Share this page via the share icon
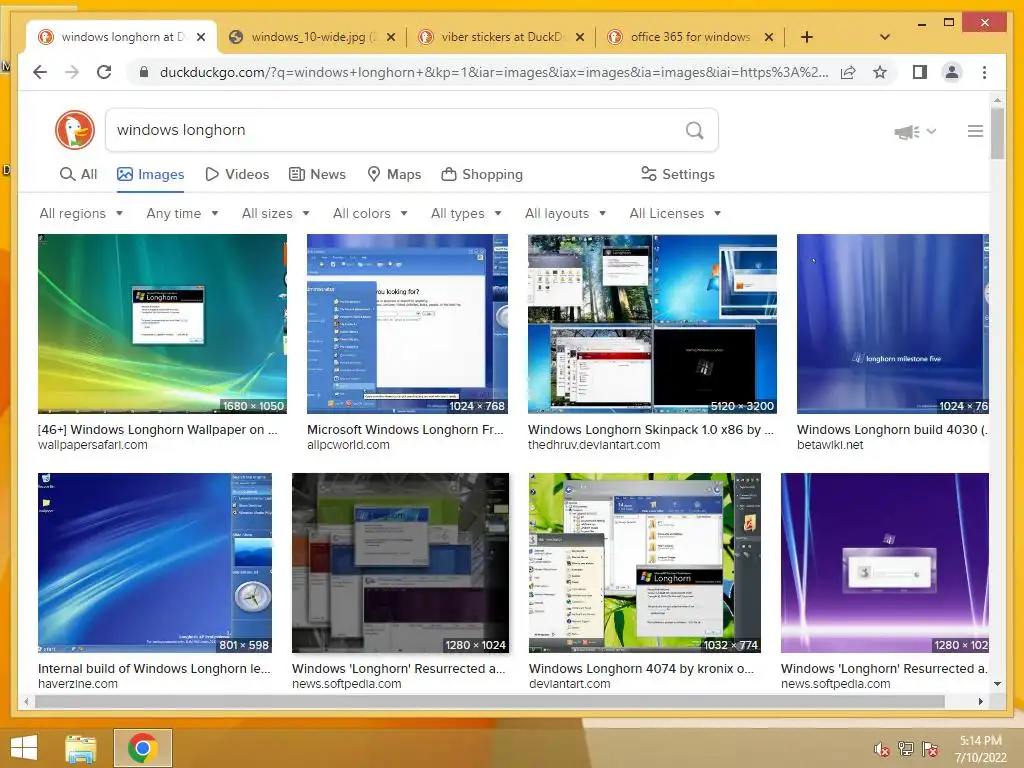The width and height of the screenshot is (1024, 768). coord(848,72)
